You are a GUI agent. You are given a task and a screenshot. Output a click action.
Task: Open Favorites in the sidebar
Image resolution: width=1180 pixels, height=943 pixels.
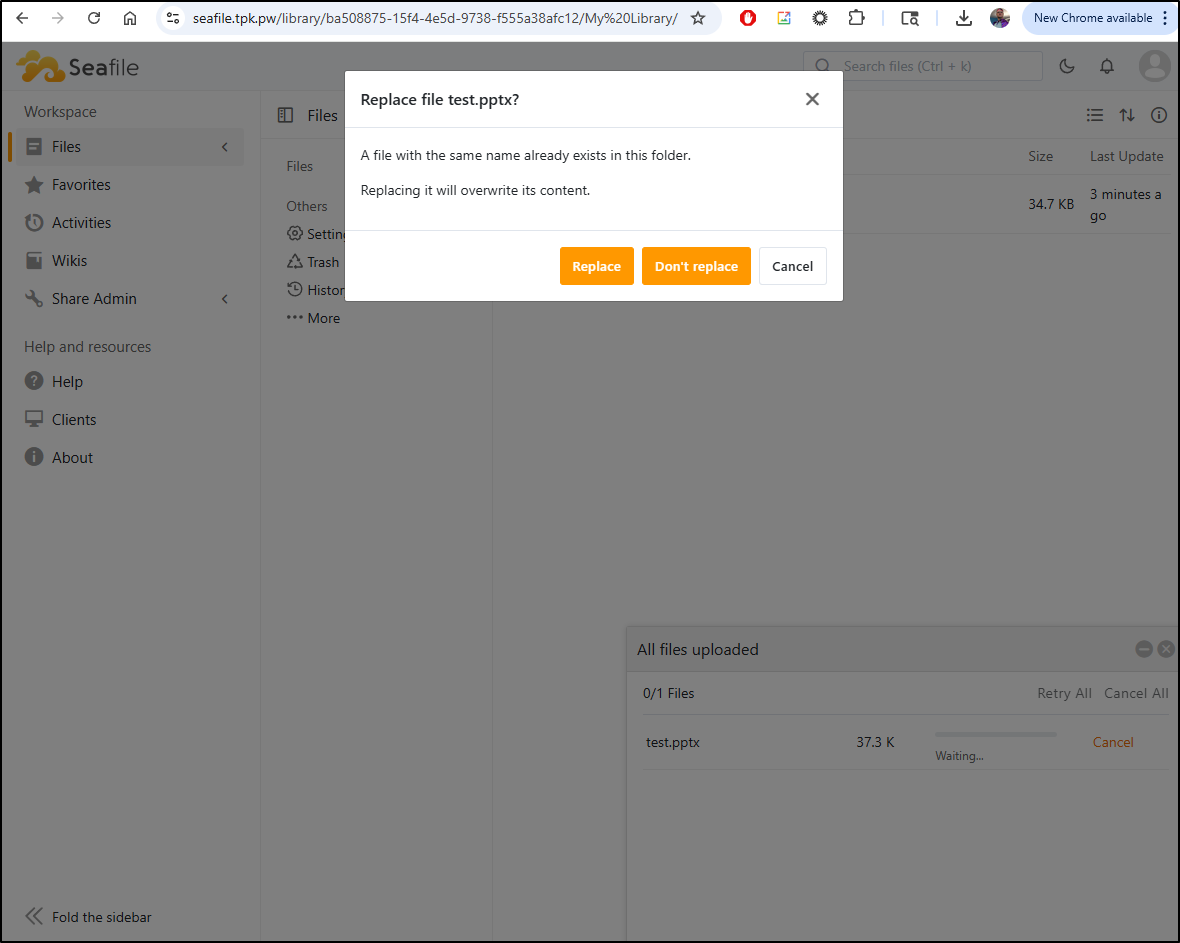click(81, 185)
